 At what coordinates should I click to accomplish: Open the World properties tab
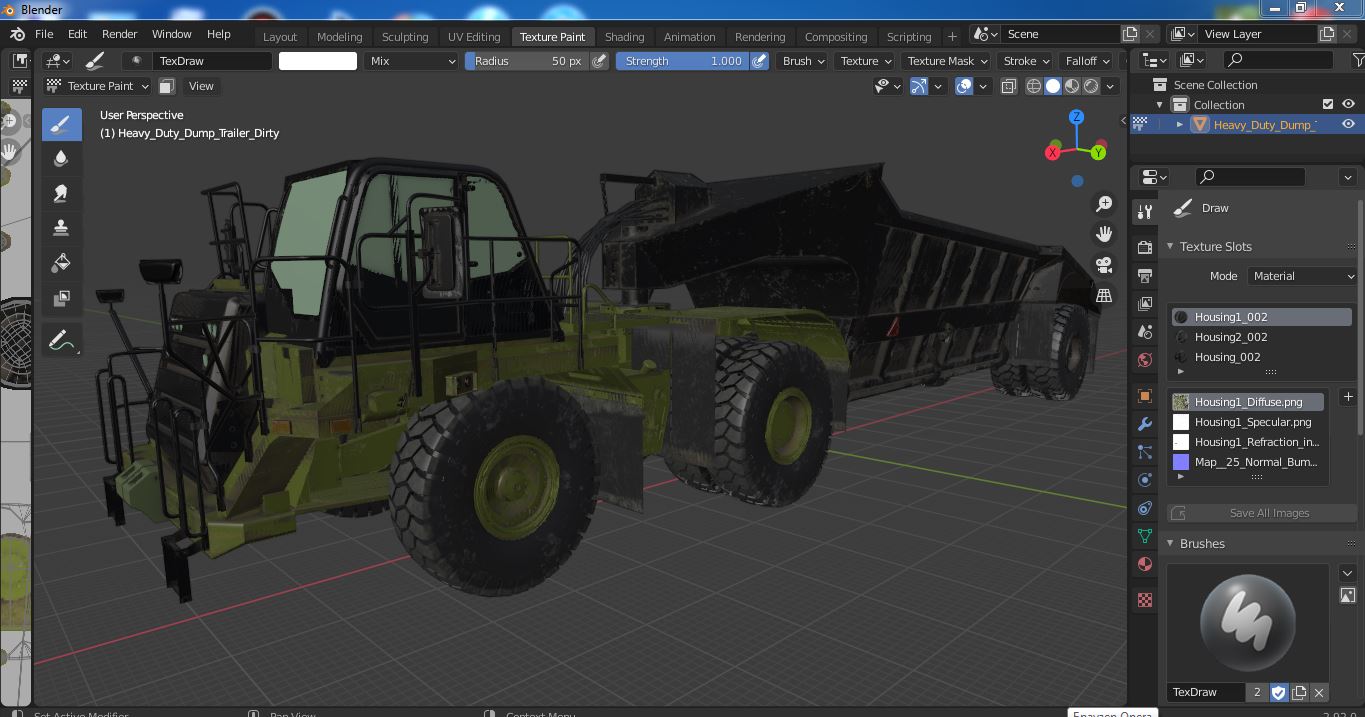pos(1145,359)
